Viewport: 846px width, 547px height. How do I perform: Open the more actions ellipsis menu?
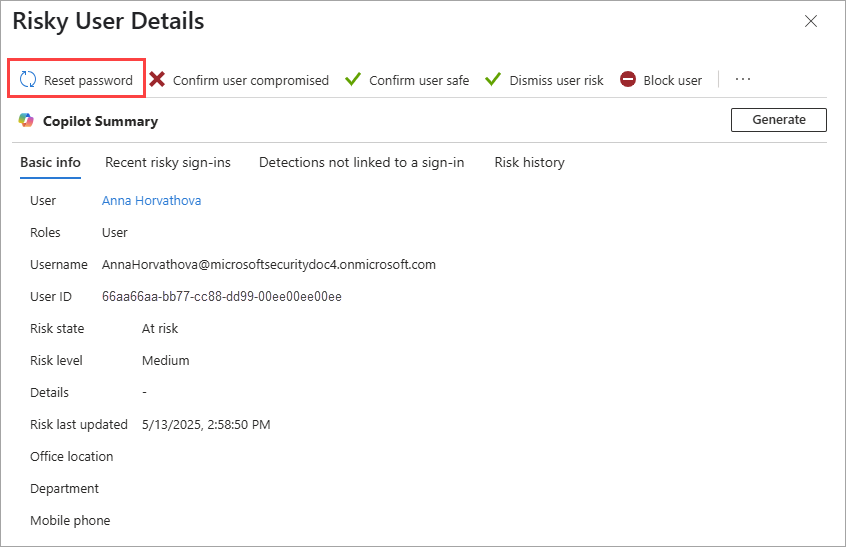tap(742, 80)
